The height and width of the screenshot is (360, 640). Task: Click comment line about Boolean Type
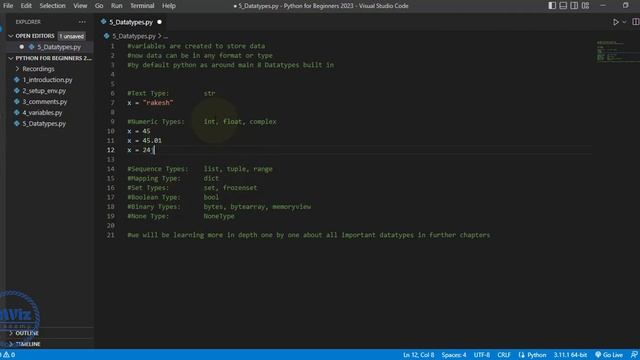[174, 197]
